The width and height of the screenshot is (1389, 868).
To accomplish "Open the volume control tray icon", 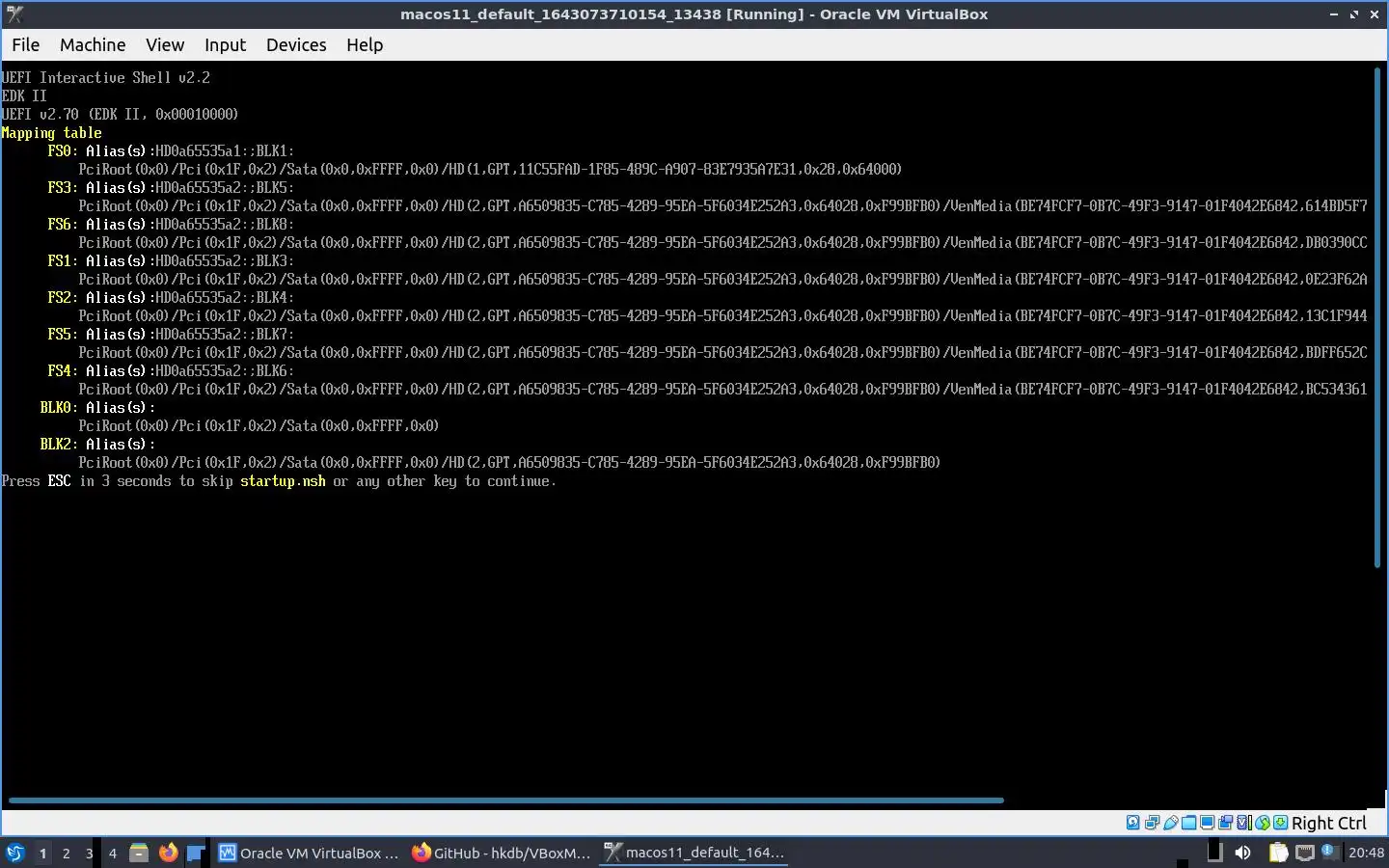I will (1242, 853).
